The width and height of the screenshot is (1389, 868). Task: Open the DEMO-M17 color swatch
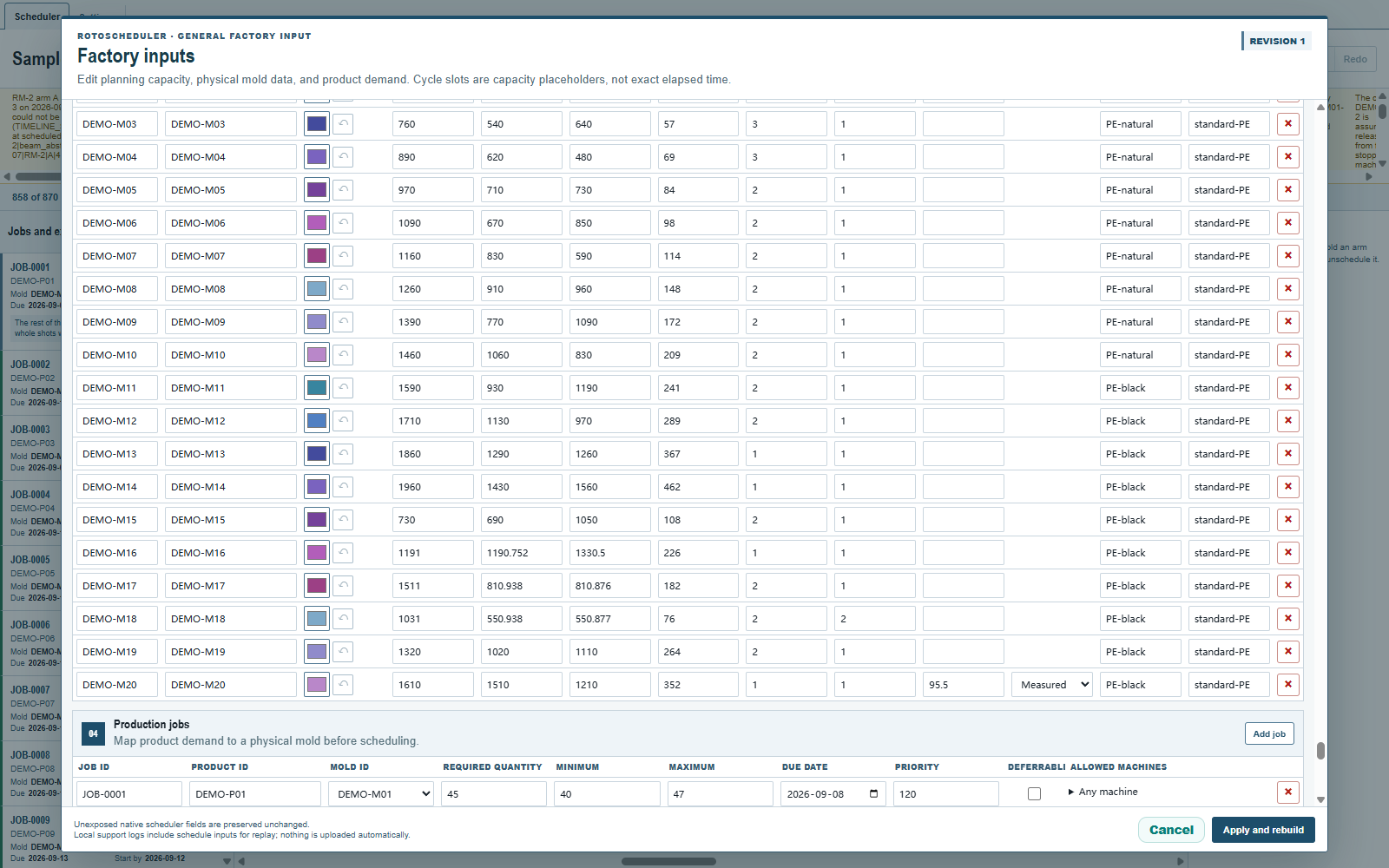(x=317, y=586)
